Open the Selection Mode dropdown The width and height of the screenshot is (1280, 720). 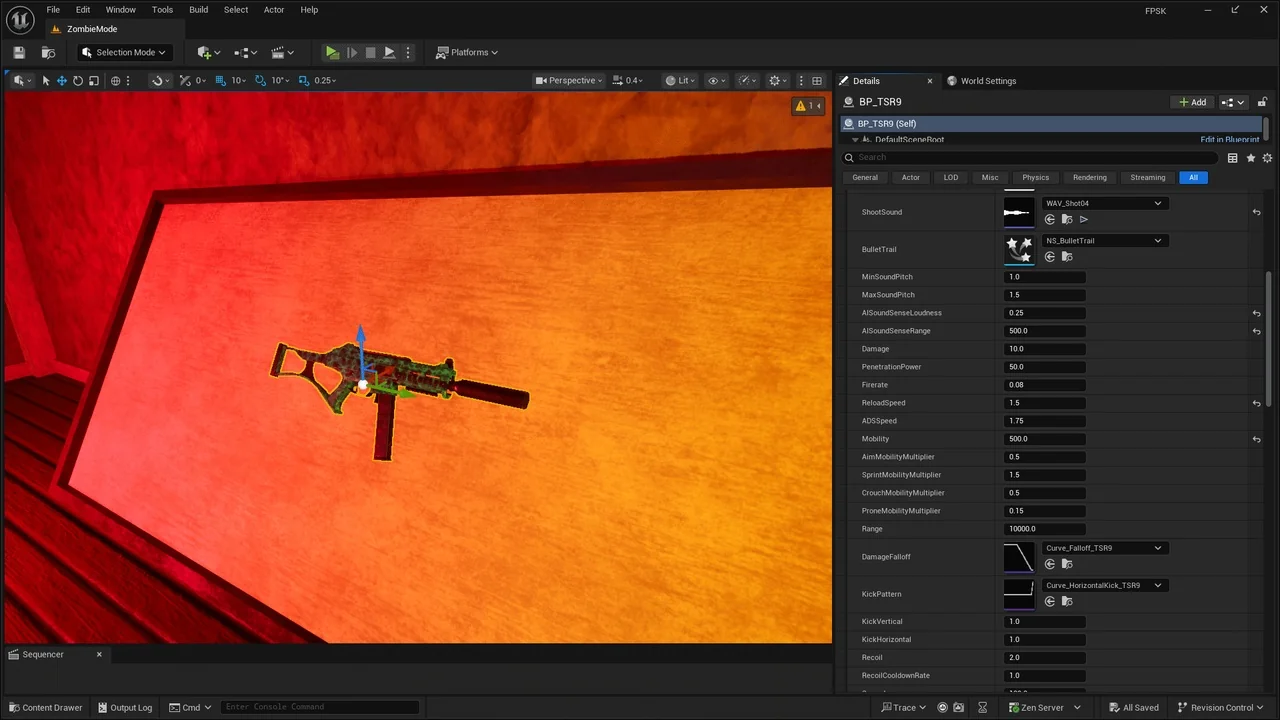124,52
